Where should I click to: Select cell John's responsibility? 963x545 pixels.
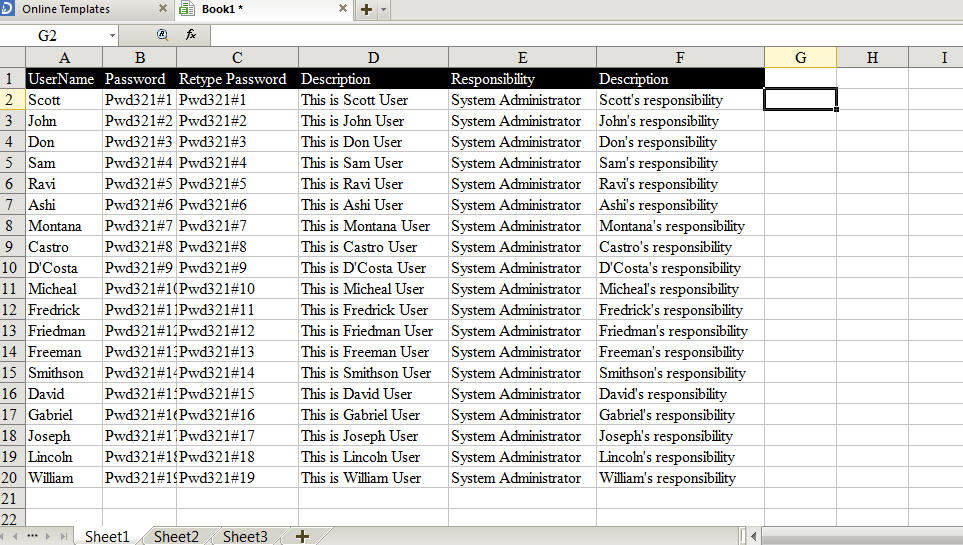pyautogui.click(x=680, y=121)
